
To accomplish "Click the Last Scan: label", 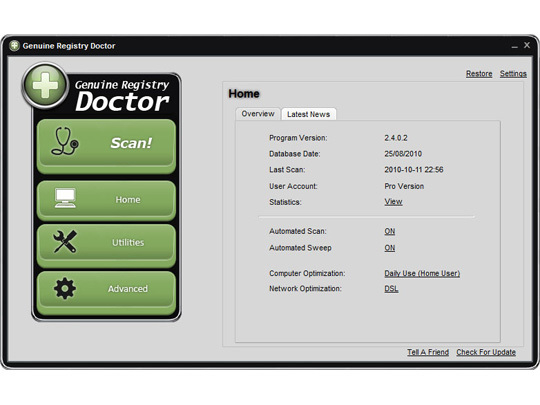I will pyautogui.click(x=287, y=170).
